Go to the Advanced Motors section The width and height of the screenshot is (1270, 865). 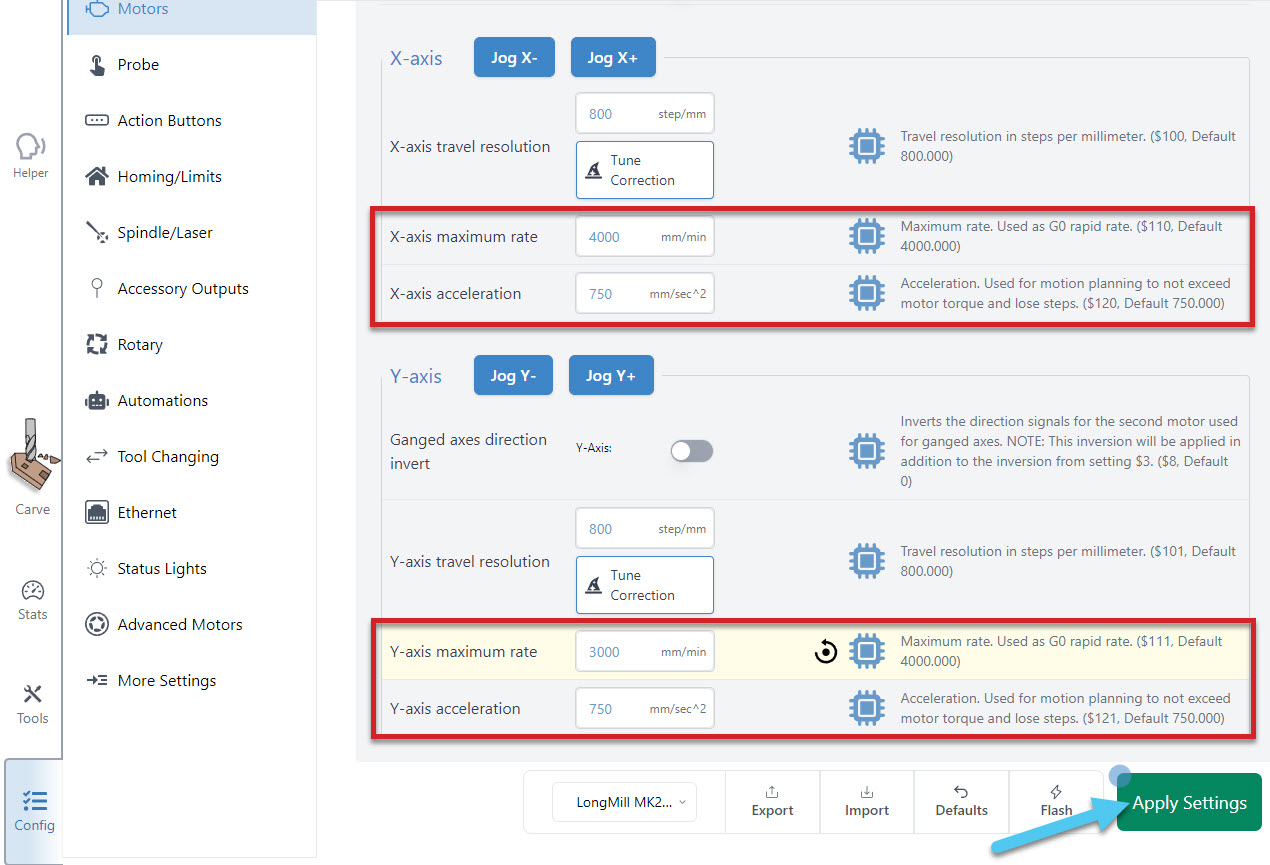[179, 625]
